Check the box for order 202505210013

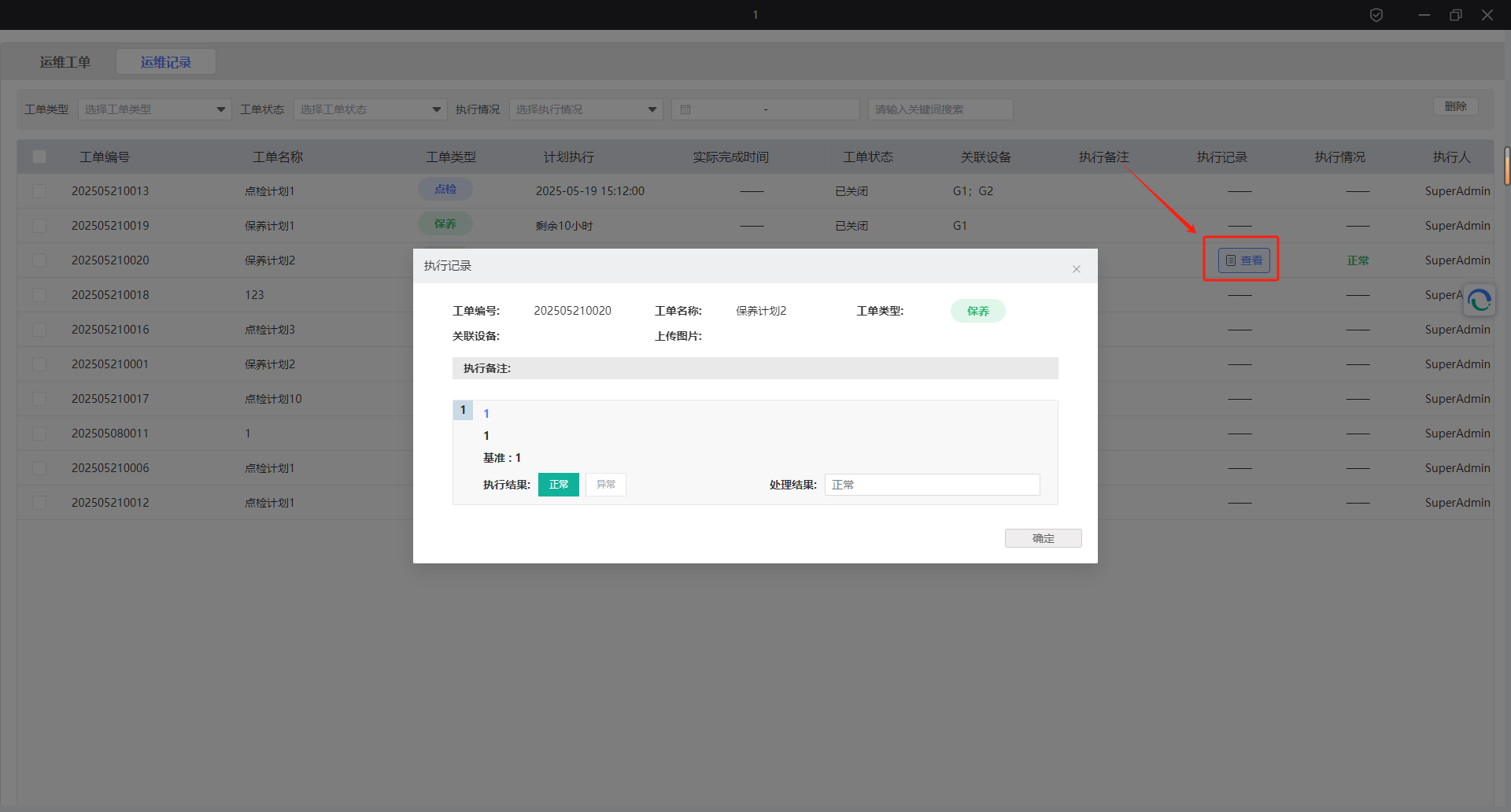39,191
